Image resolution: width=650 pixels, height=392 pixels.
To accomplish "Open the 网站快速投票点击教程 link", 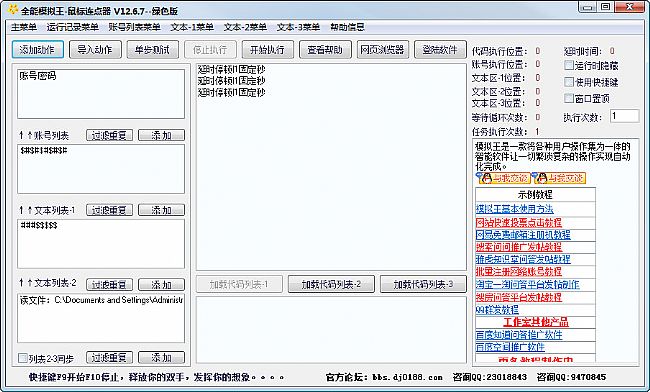I will click(x=519, y=222).
